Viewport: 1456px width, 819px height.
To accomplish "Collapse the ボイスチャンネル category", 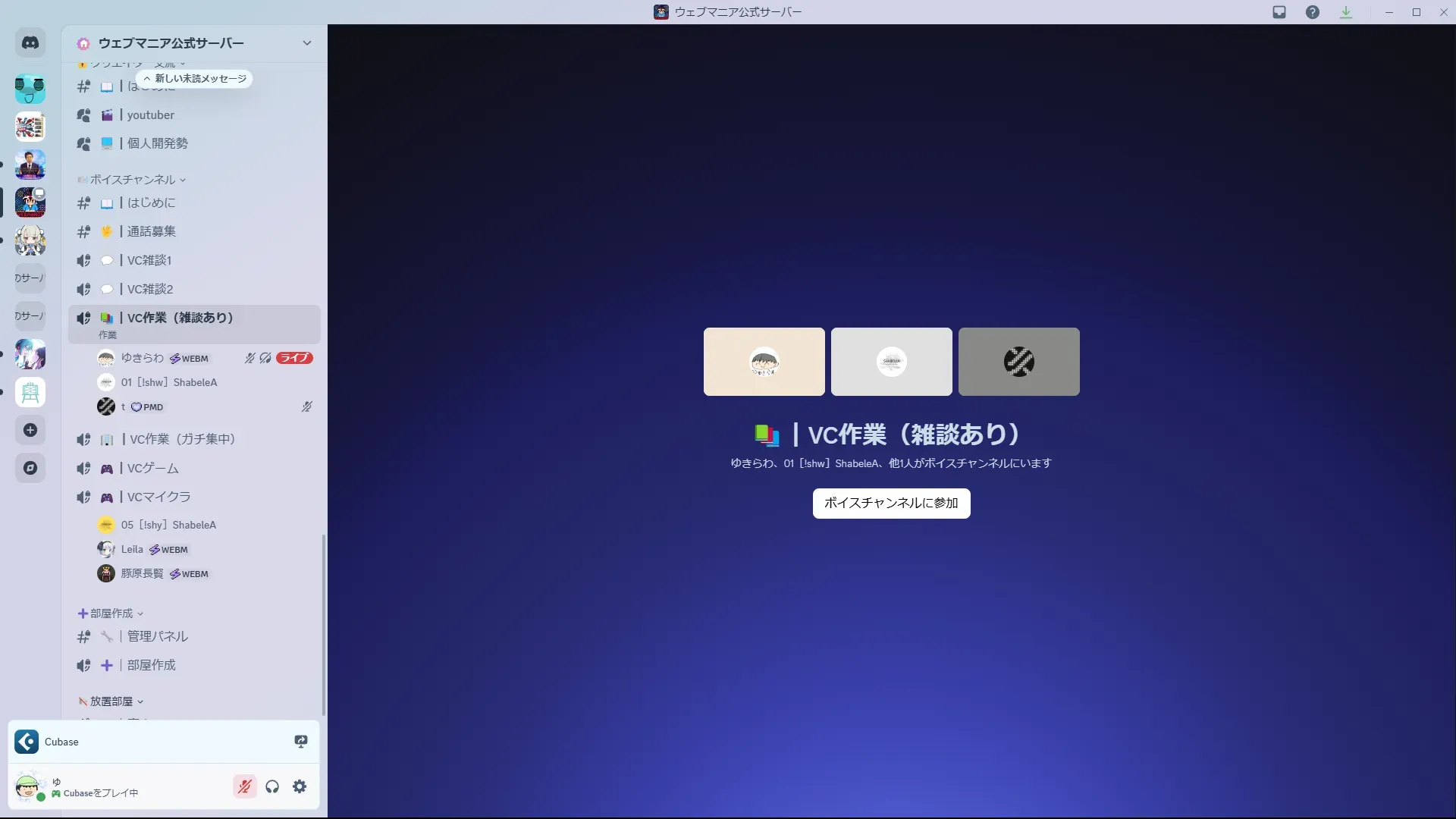I will coord(133,180).
